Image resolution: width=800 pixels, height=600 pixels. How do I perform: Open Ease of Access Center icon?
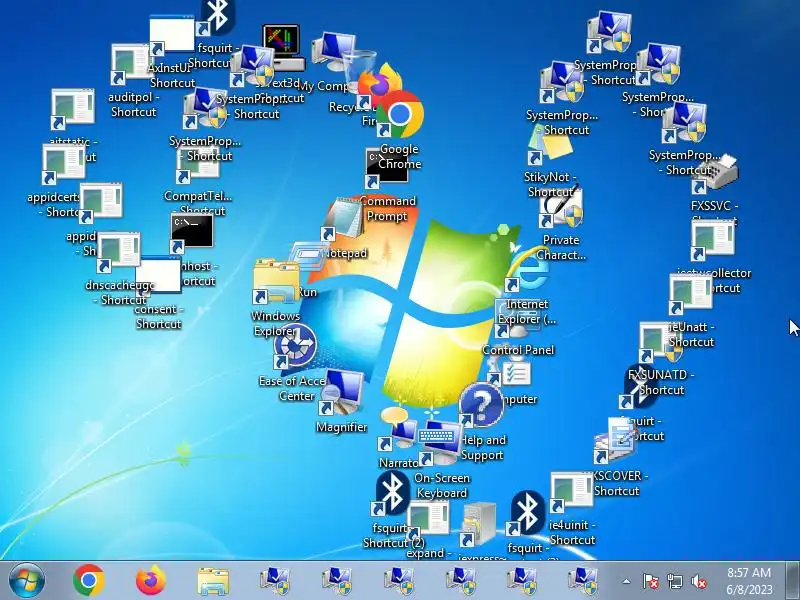click(295, 345)
